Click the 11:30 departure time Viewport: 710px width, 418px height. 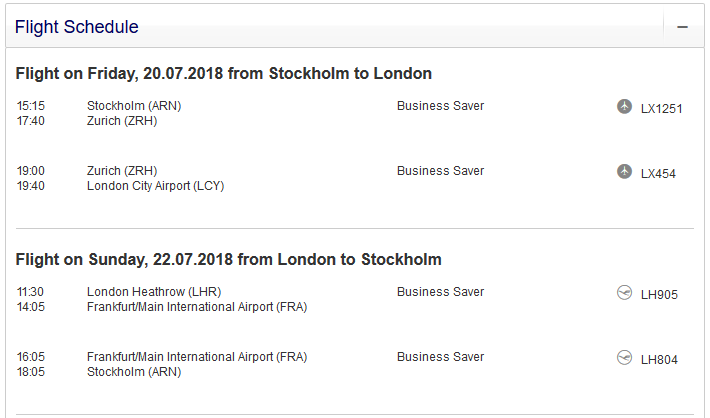coord(31,292)
